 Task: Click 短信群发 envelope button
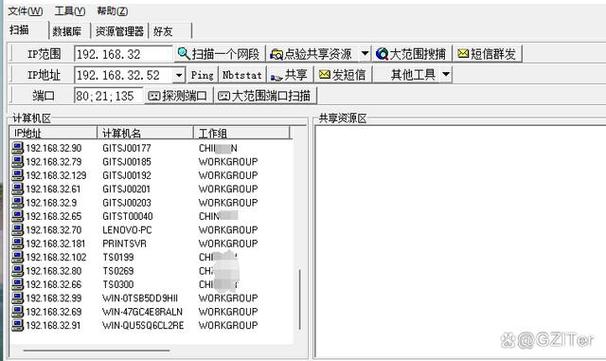tap(487, 54)
